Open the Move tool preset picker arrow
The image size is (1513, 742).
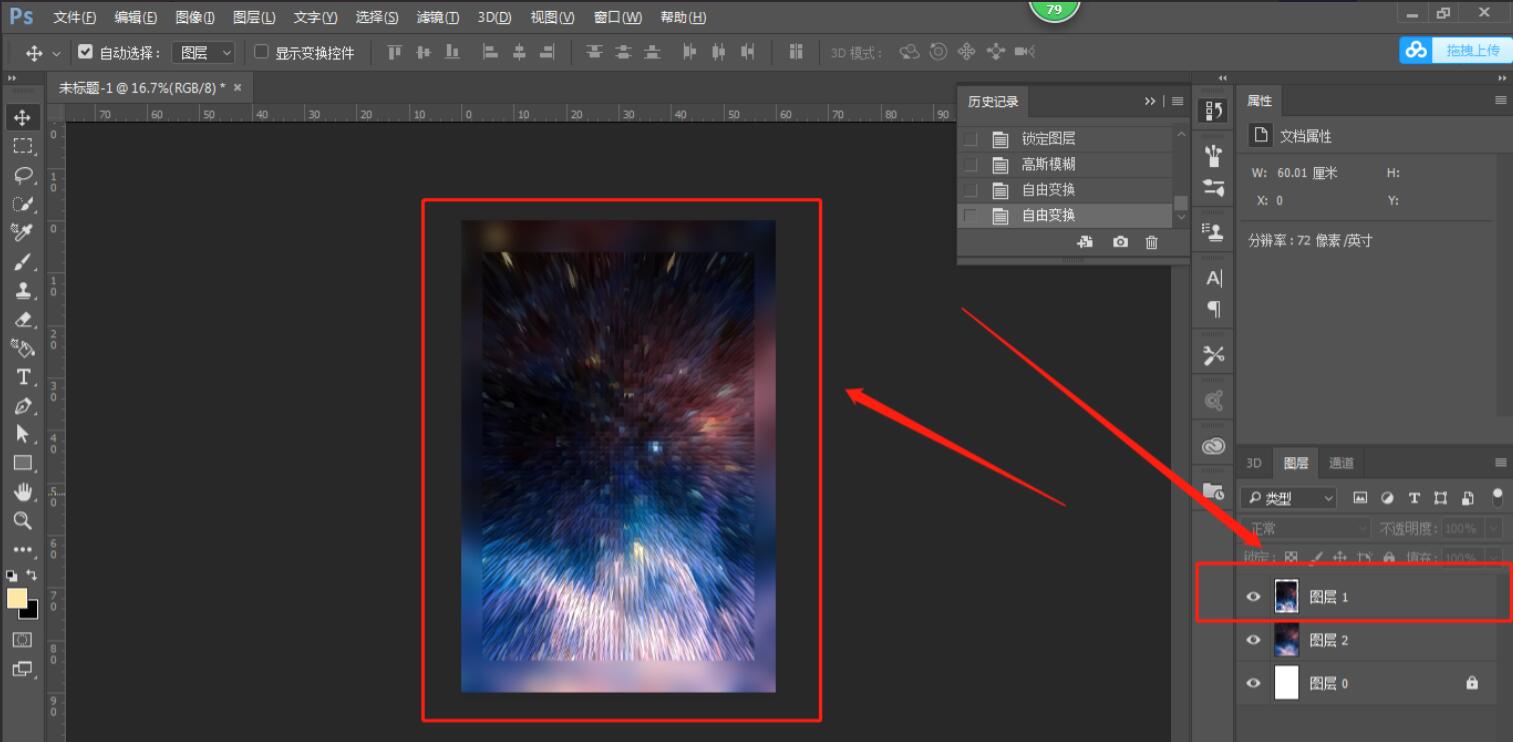click(x=56, y=53)
